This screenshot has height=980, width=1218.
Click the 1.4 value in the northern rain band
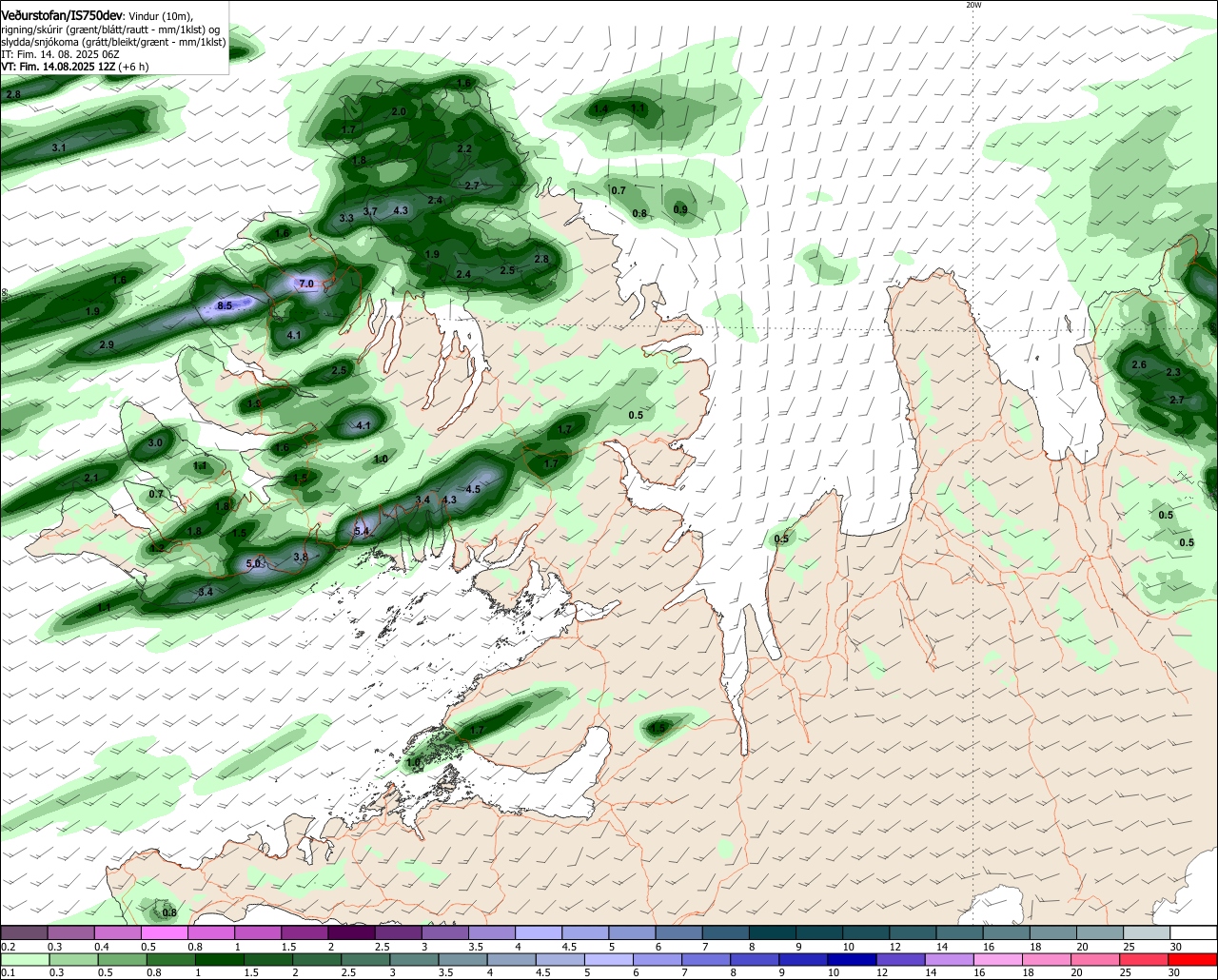click(601, 109)
